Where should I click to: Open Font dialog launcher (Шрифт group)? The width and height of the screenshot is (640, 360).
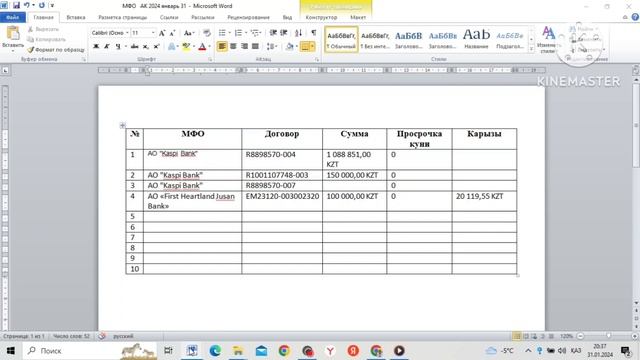click(210, 60)
